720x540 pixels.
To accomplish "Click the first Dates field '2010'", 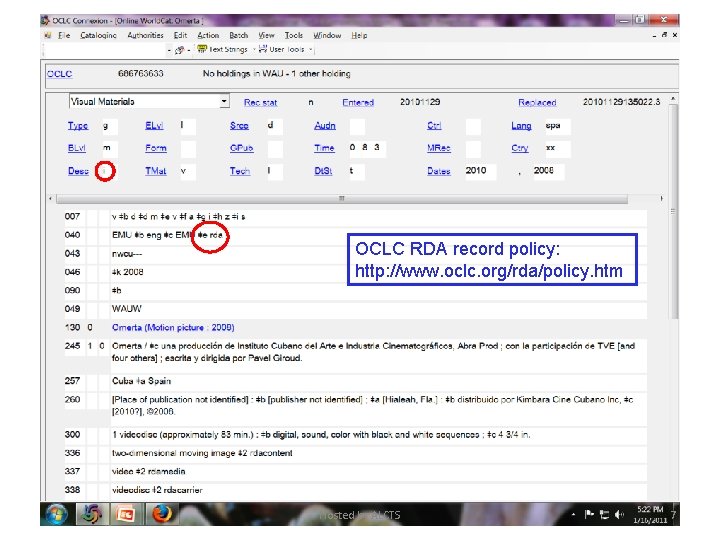I will point(480,171).
